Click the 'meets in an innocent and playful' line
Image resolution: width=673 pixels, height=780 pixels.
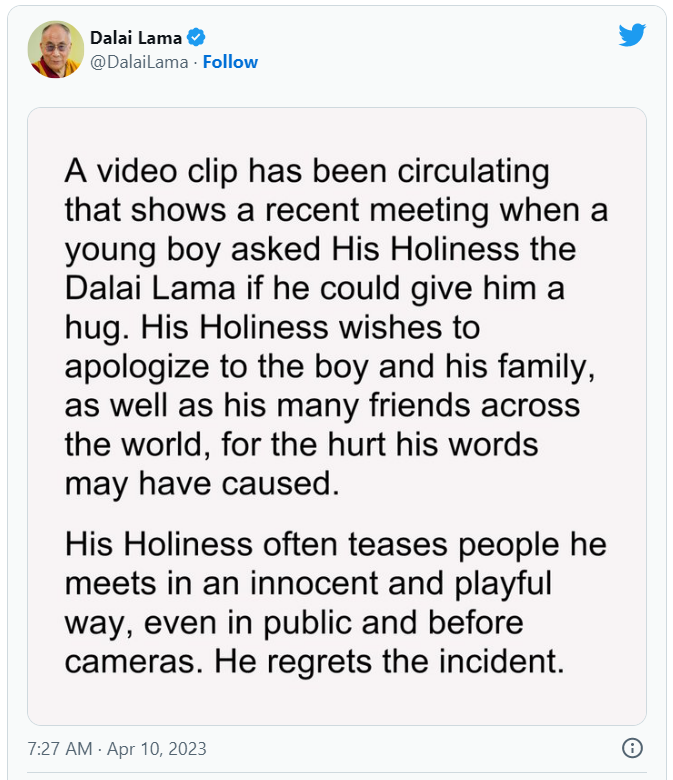(x=308, y=584)
